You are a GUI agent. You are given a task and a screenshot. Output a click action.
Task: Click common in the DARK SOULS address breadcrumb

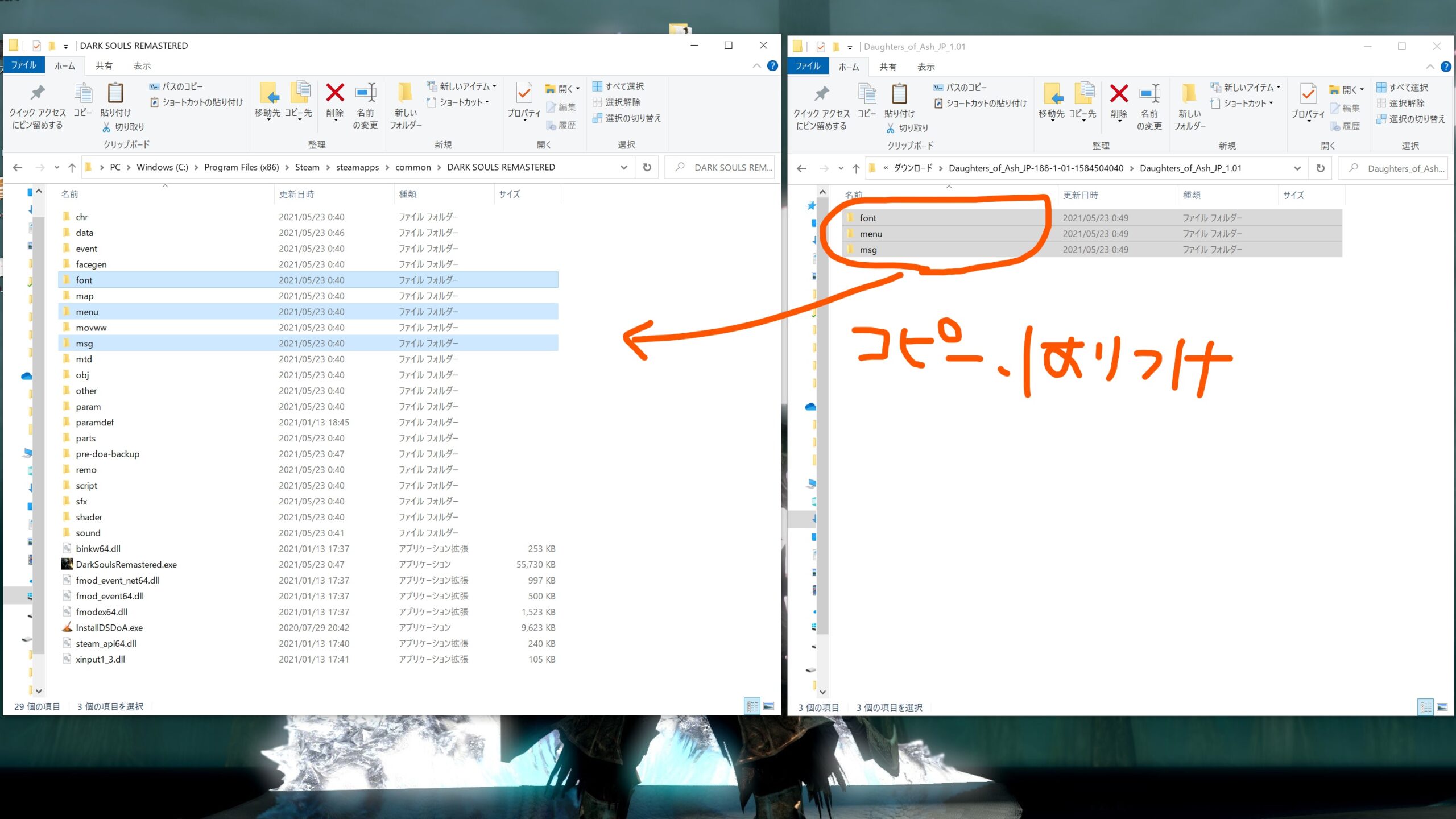coord(413,167)
